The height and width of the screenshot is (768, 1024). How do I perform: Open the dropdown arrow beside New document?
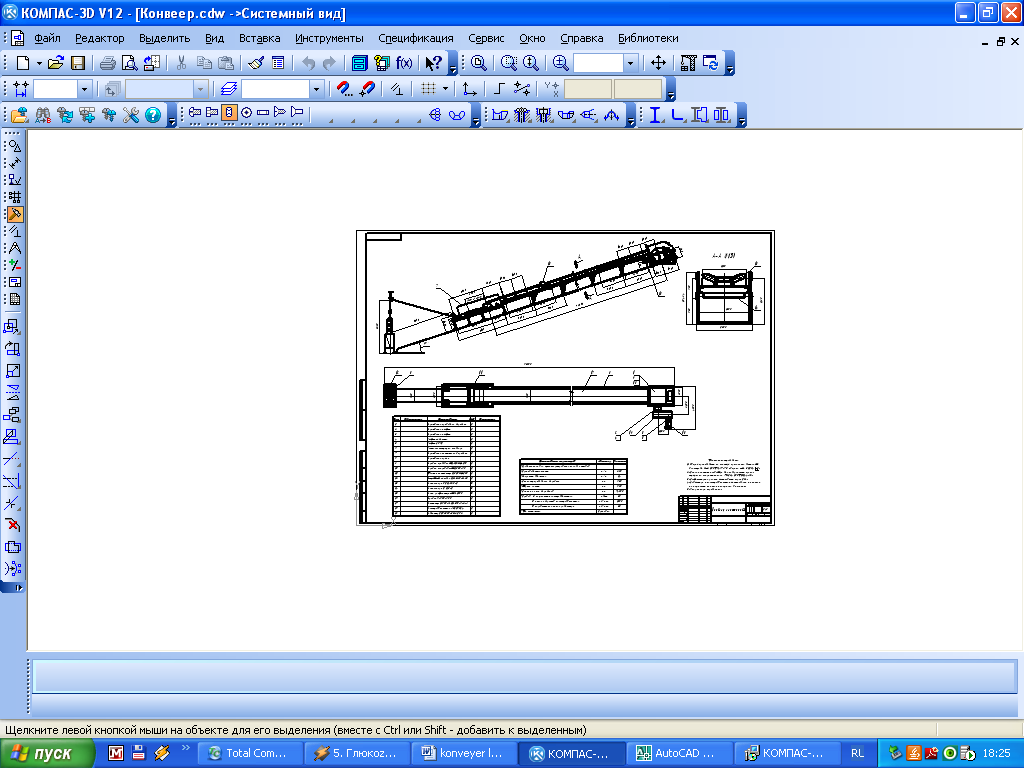[x=39, y=63]
